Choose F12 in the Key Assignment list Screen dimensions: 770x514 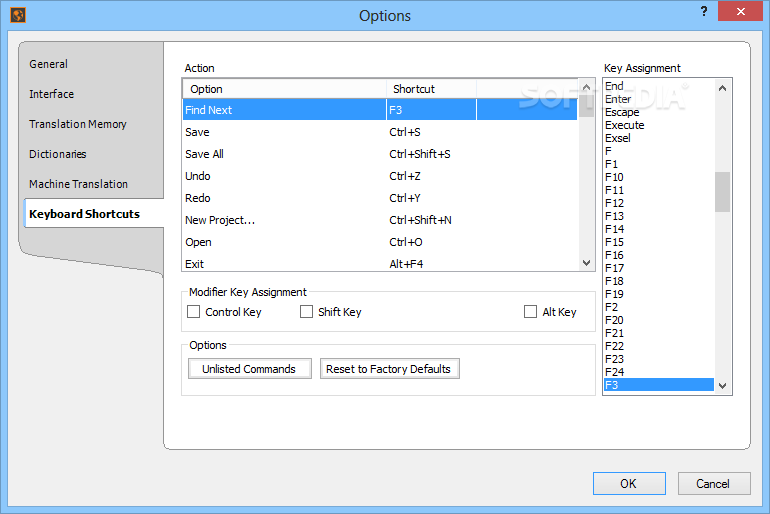tap(659, 203)
